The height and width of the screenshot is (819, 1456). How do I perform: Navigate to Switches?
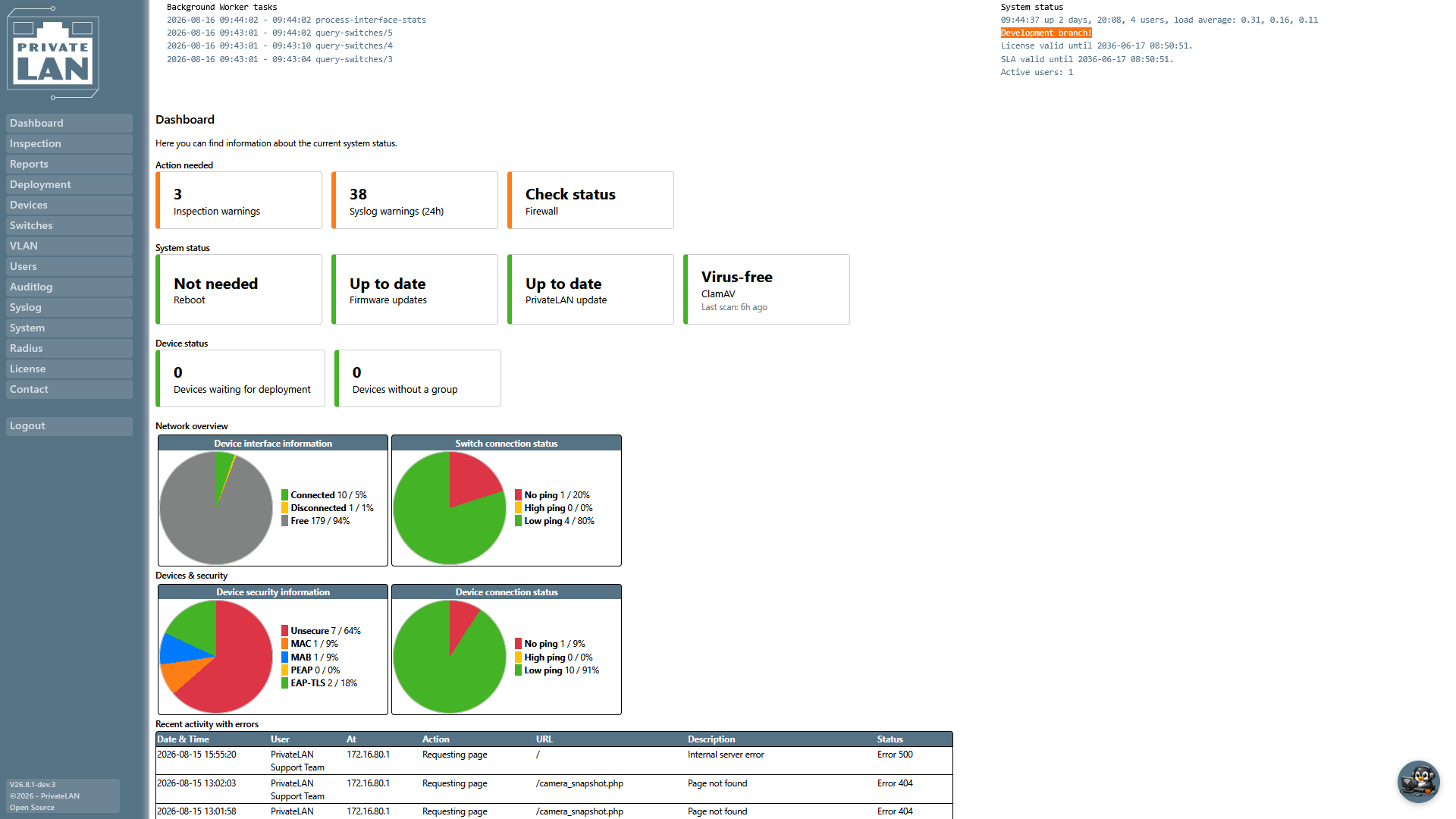tap(69, 226)
